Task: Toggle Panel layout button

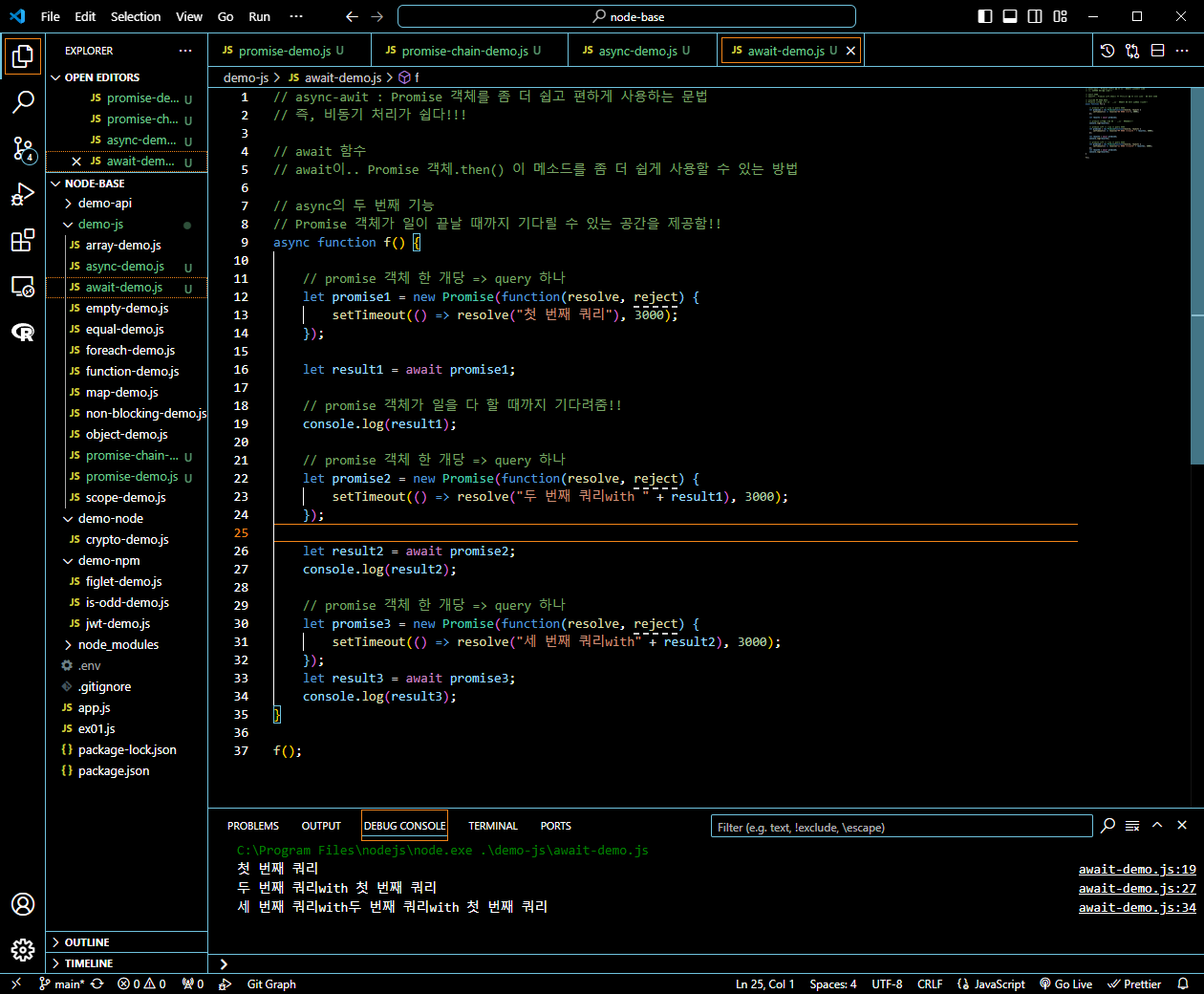Action: pos(1010,16)
